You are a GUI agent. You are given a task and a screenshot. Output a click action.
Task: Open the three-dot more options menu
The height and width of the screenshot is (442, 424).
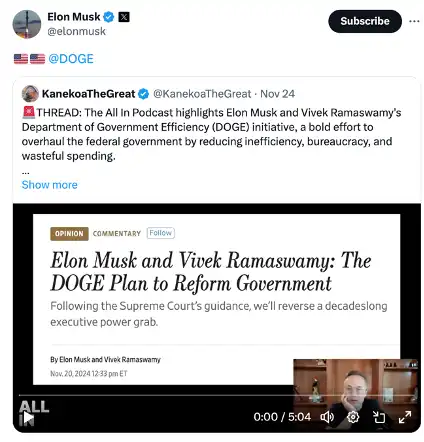[x=414, y=21]
